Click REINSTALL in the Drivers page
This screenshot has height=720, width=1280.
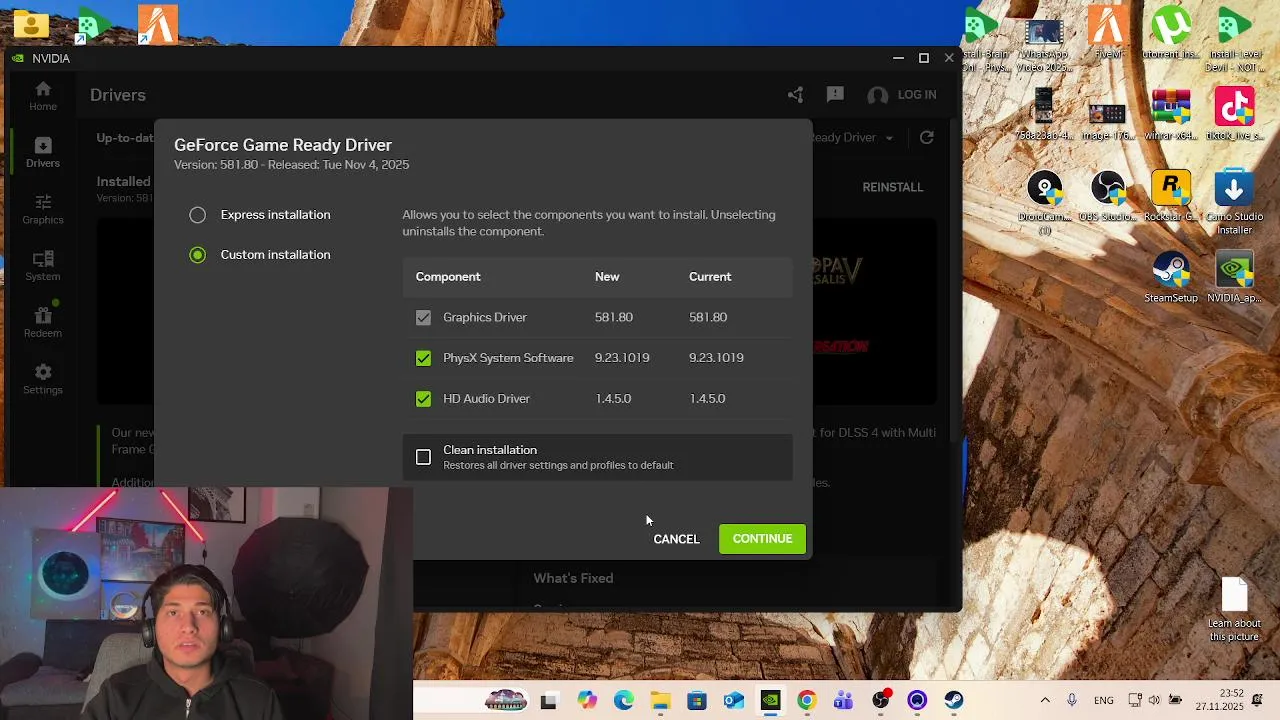[893, 187]
